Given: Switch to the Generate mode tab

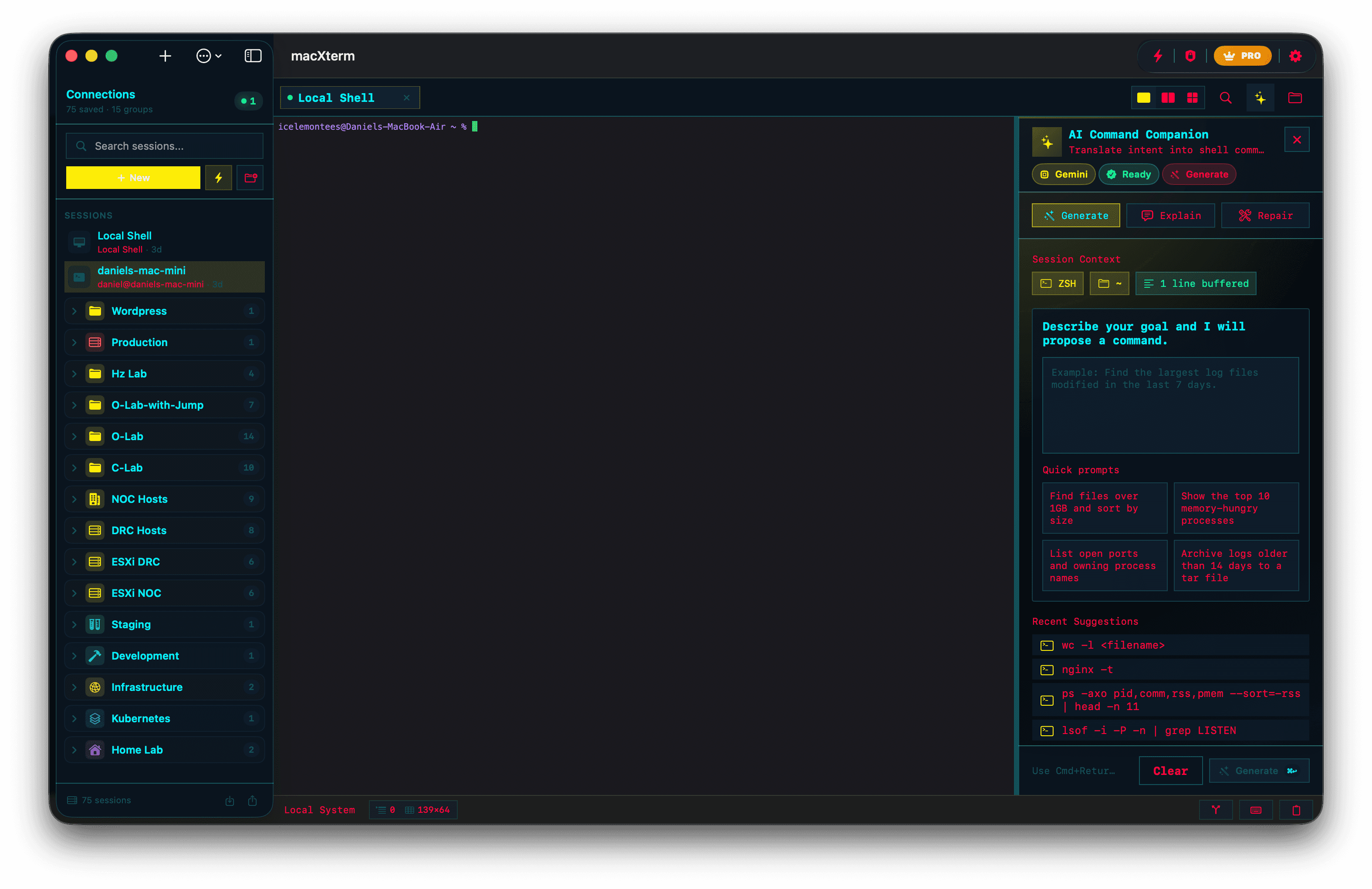Looking at the screenshot, I should click(x=1076, y=216).
